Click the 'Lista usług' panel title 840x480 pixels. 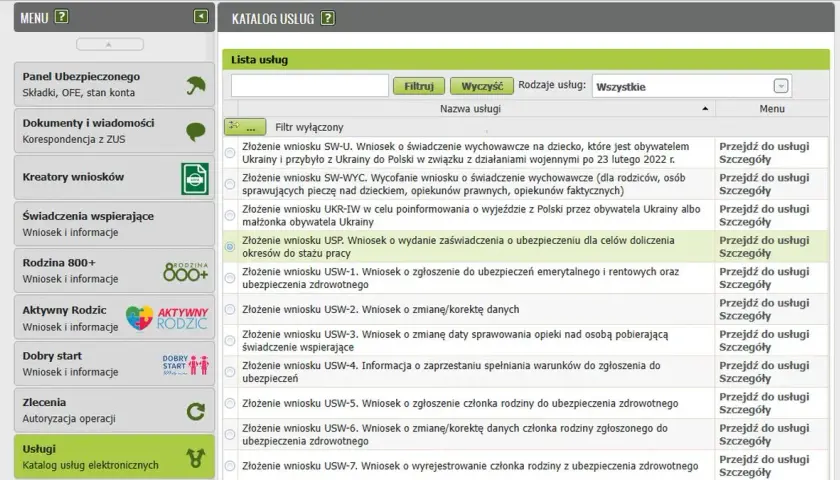pyautogui.click(x=259, y=60)
